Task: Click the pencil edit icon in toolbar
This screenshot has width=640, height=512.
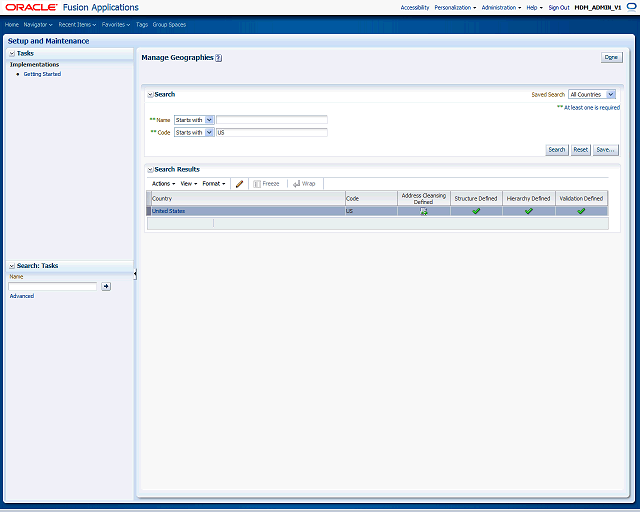Action: click(240, 184)
